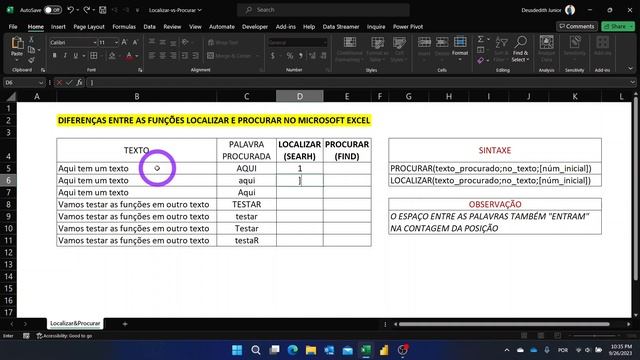Toggle Italic formatting
640x360 pixels.
pyautogui.click(x=65, y=56)
